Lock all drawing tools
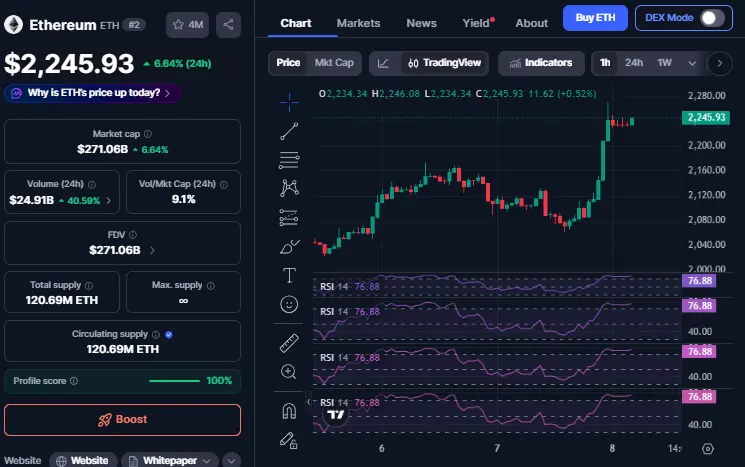The height and width of the screenshot is (467, 745). (289, 440)
